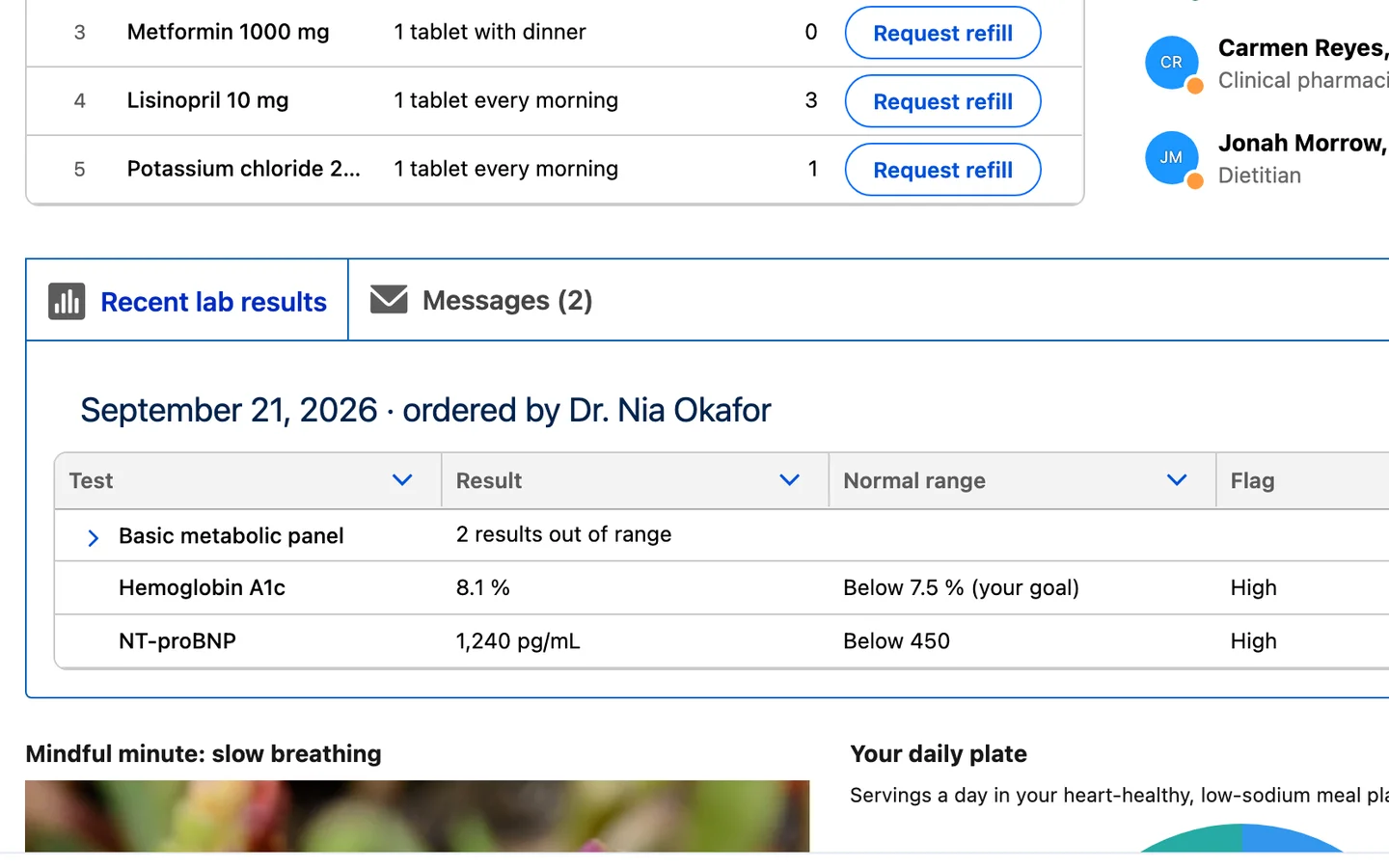Select the Hemoglobin A1c test name
Screen dimensions: 1389x868
[x=202, y=587]
